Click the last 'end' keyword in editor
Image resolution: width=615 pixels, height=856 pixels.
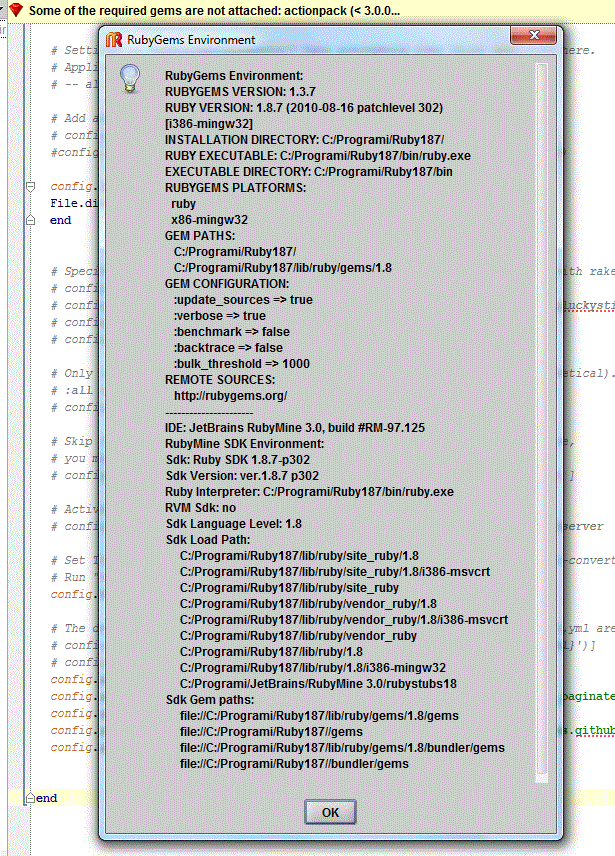[x=46, y=798]
